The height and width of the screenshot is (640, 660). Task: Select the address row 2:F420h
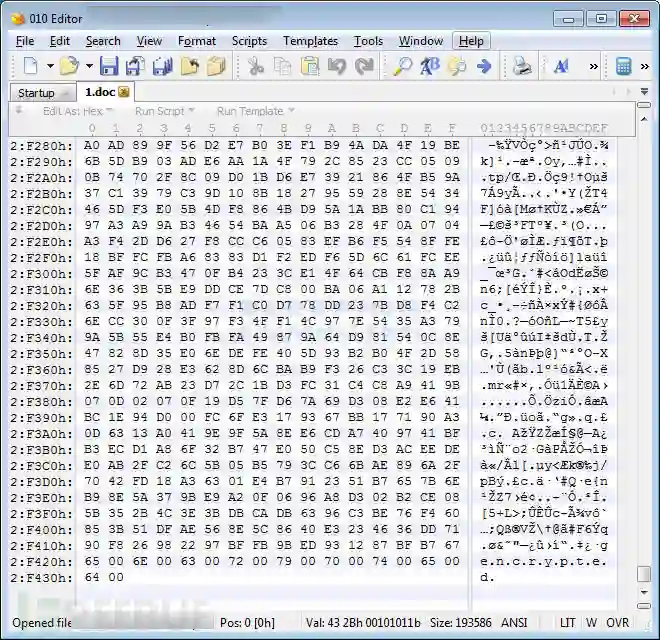click(41, 562)
